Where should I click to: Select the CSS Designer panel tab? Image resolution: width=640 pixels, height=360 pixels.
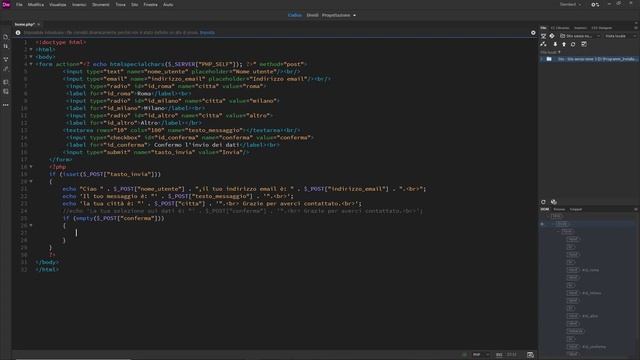click(602, 28)
